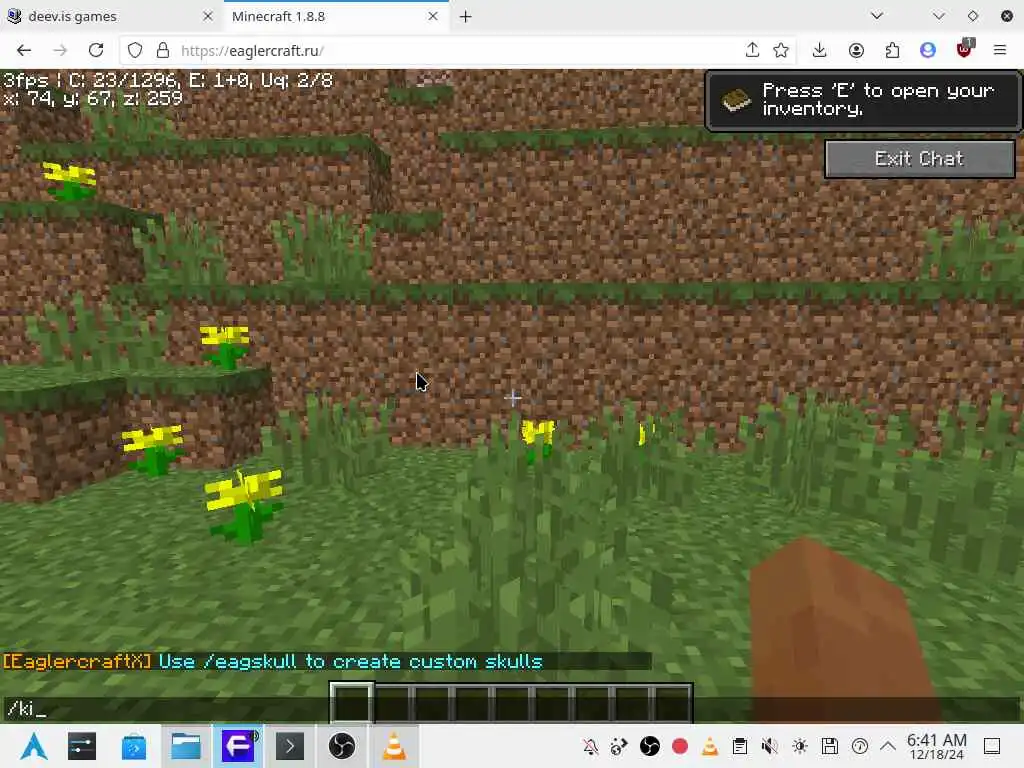The height and width of the screenshot is (768, 1024).
Task: Open the clipboard tray icon
Action: point(740,746)
